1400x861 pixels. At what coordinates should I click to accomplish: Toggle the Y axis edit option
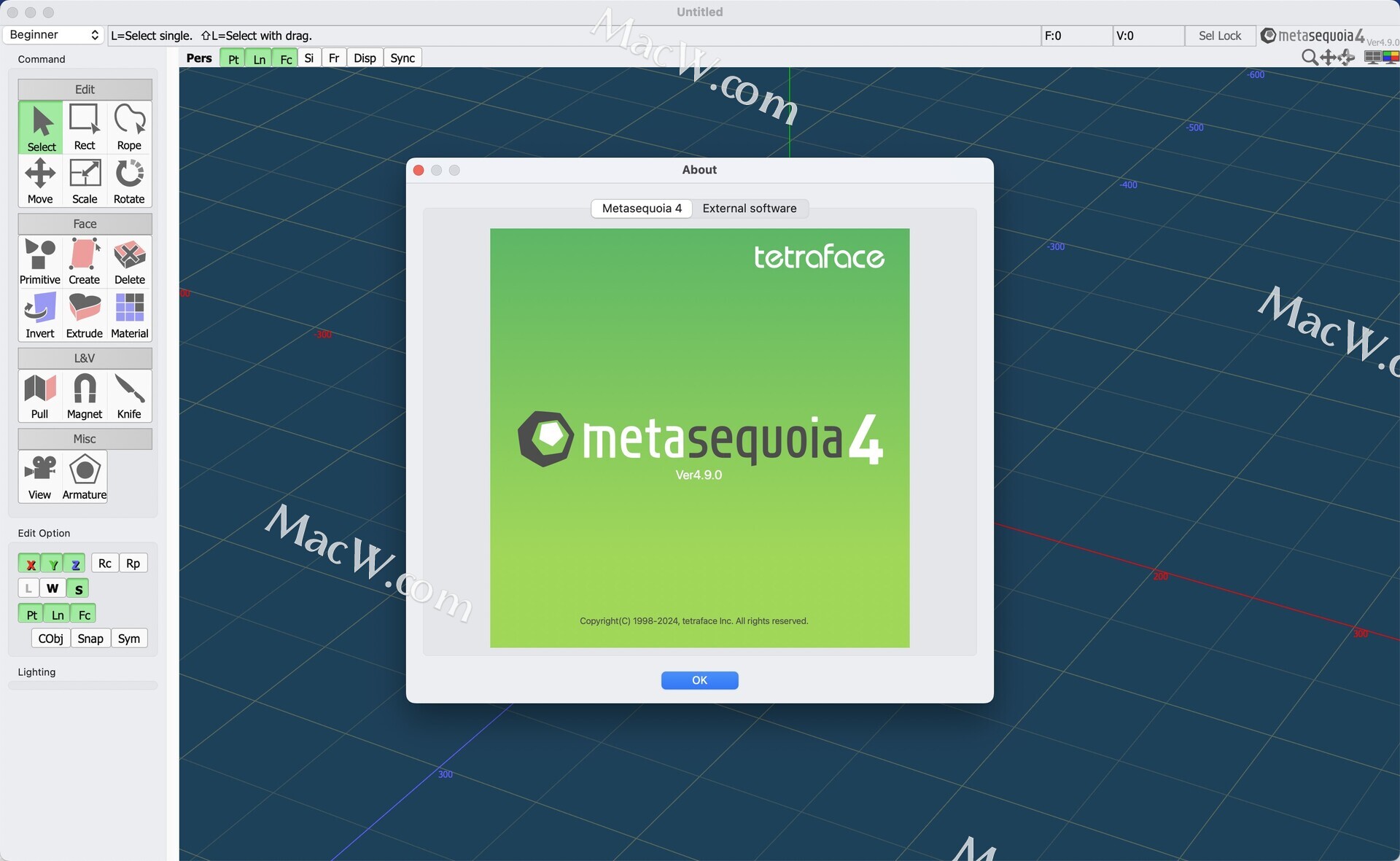(52, 564)
